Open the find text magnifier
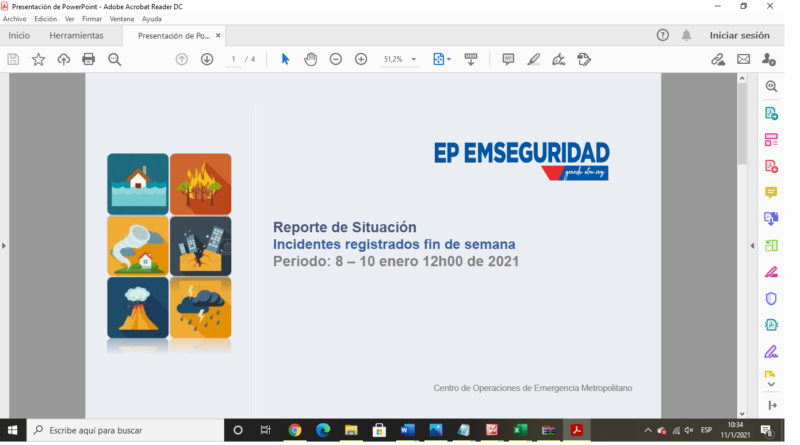The width and height of the screenshot is (800, 445). (x=114, y=60)
